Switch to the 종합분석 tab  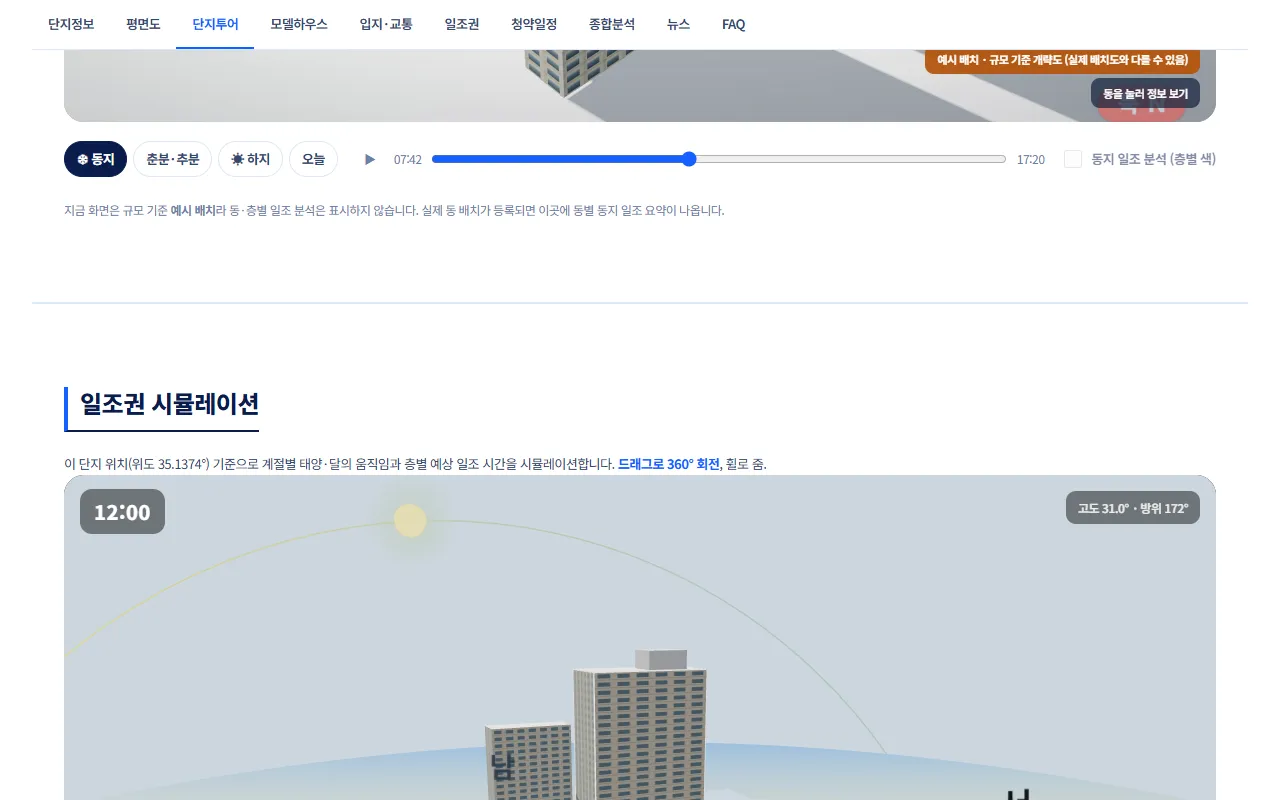tap(612, 24)
